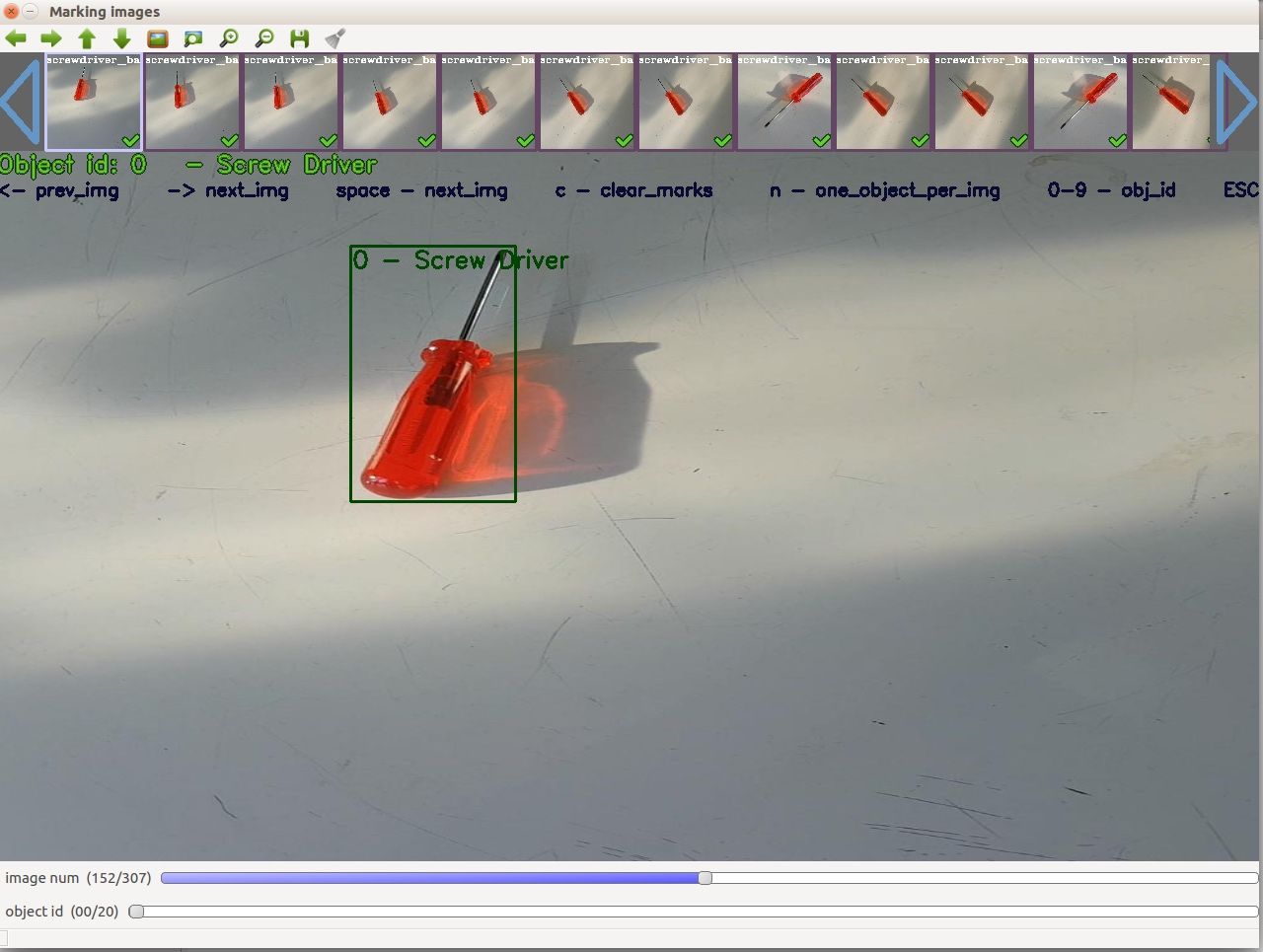Click 'Object id: 0 - Screw Driver' header text

coord(188,165)
